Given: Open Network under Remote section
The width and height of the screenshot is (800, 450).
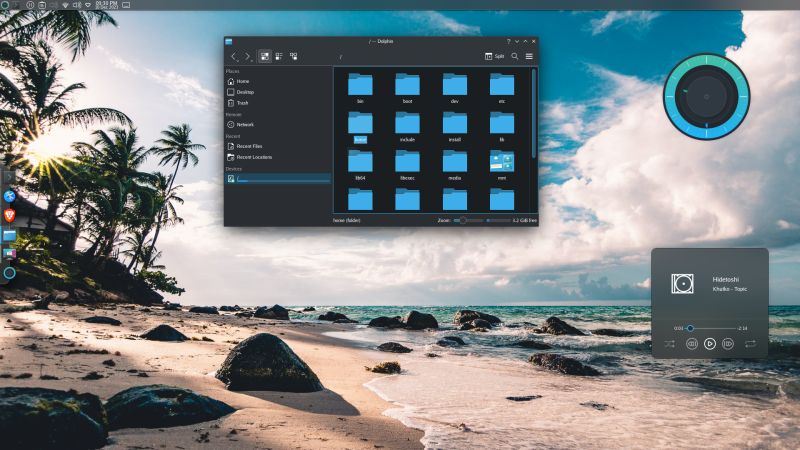Looking at the screenshot, I should (x=244, y=124).
